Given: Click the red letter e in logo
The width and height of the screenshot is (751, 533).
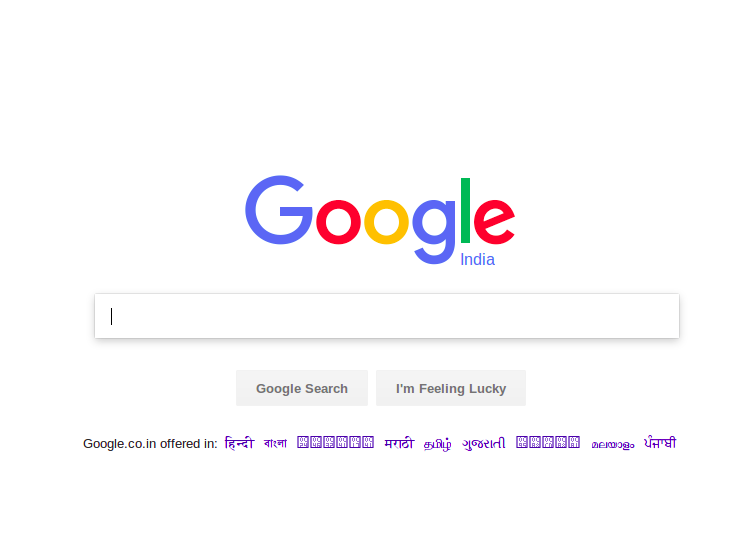Looking at the screenshot, I should coord(494,222).
